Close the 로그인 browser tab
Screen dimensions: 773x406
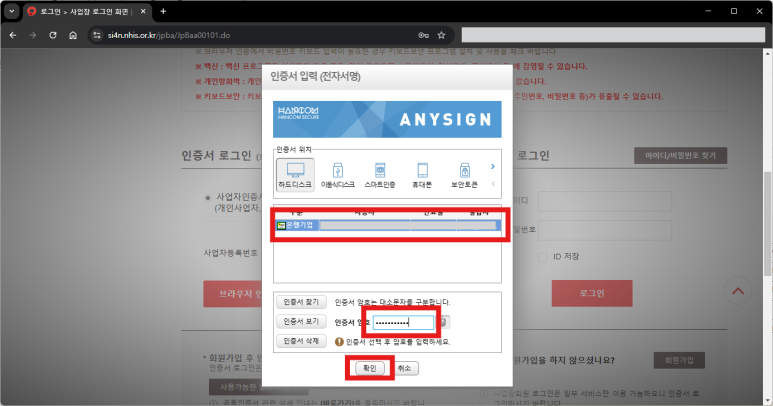point(143,11)
